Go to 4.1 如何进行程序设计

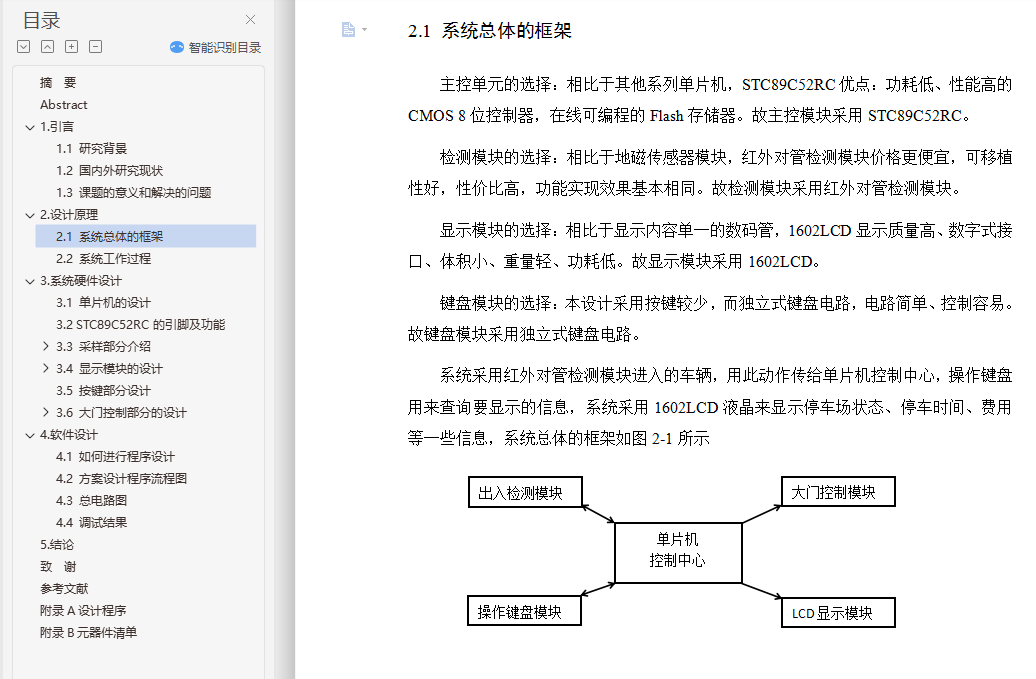[115, 456]
